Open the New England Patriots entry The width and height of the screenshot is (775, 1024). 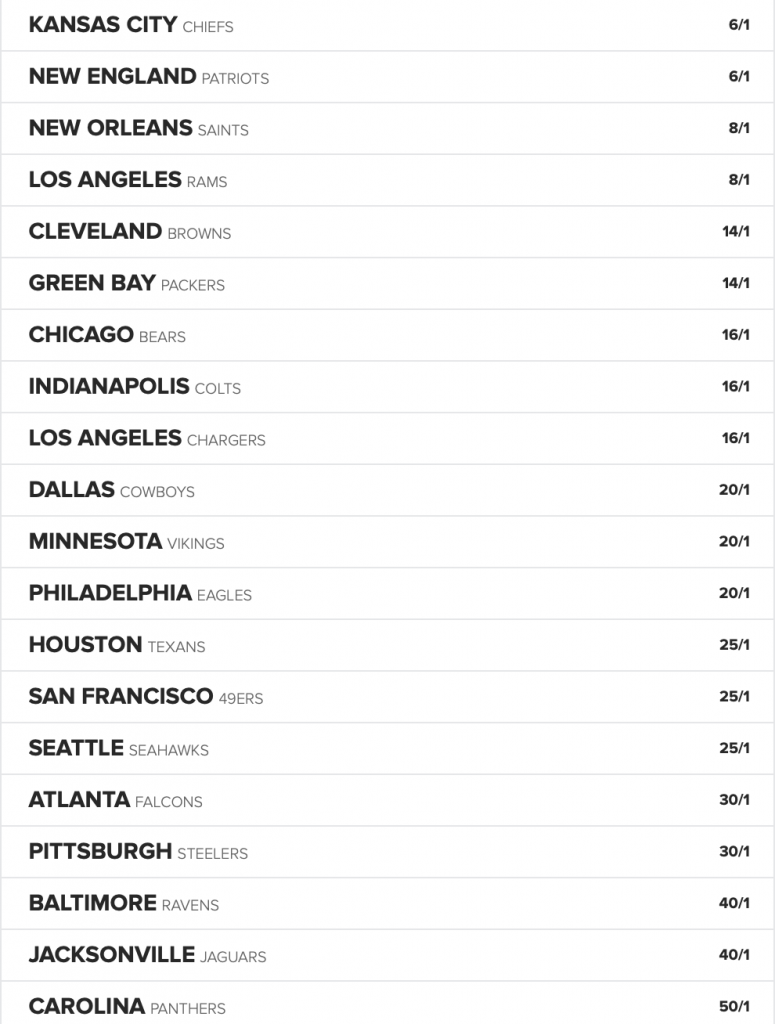[387, 76]
